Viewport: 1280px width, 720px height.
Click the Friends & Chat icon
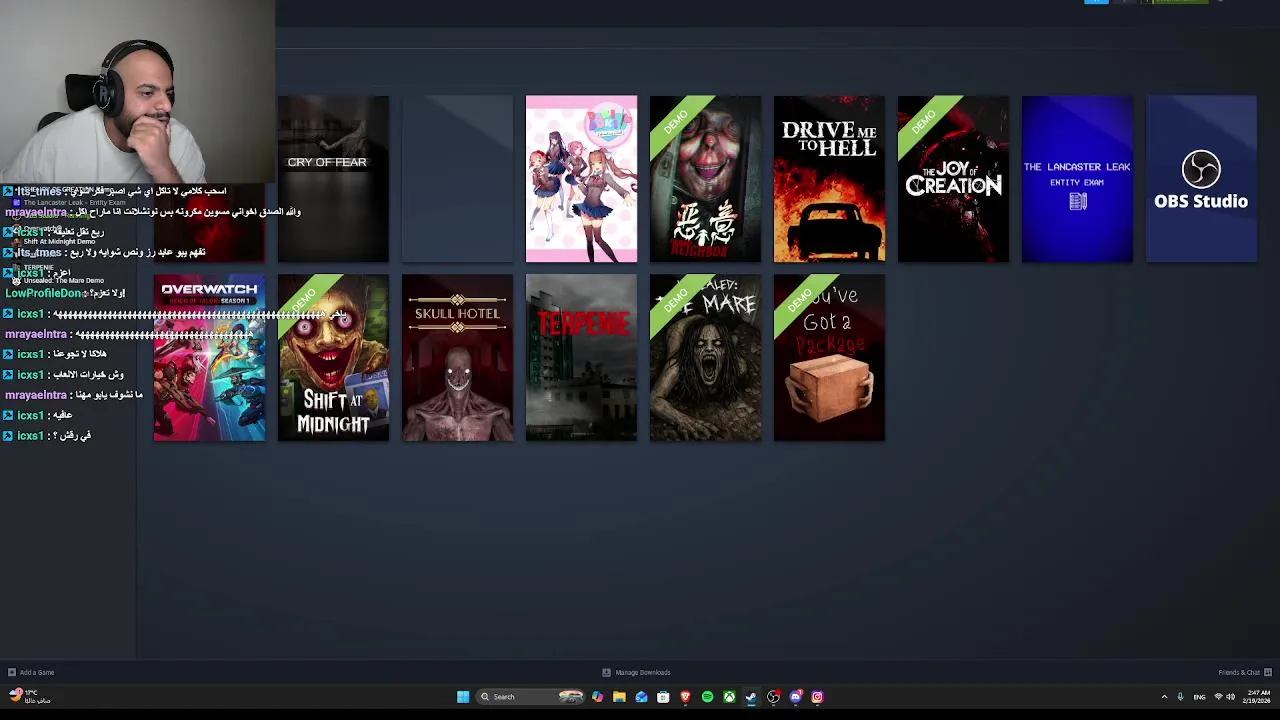(x=1268, y=672)
